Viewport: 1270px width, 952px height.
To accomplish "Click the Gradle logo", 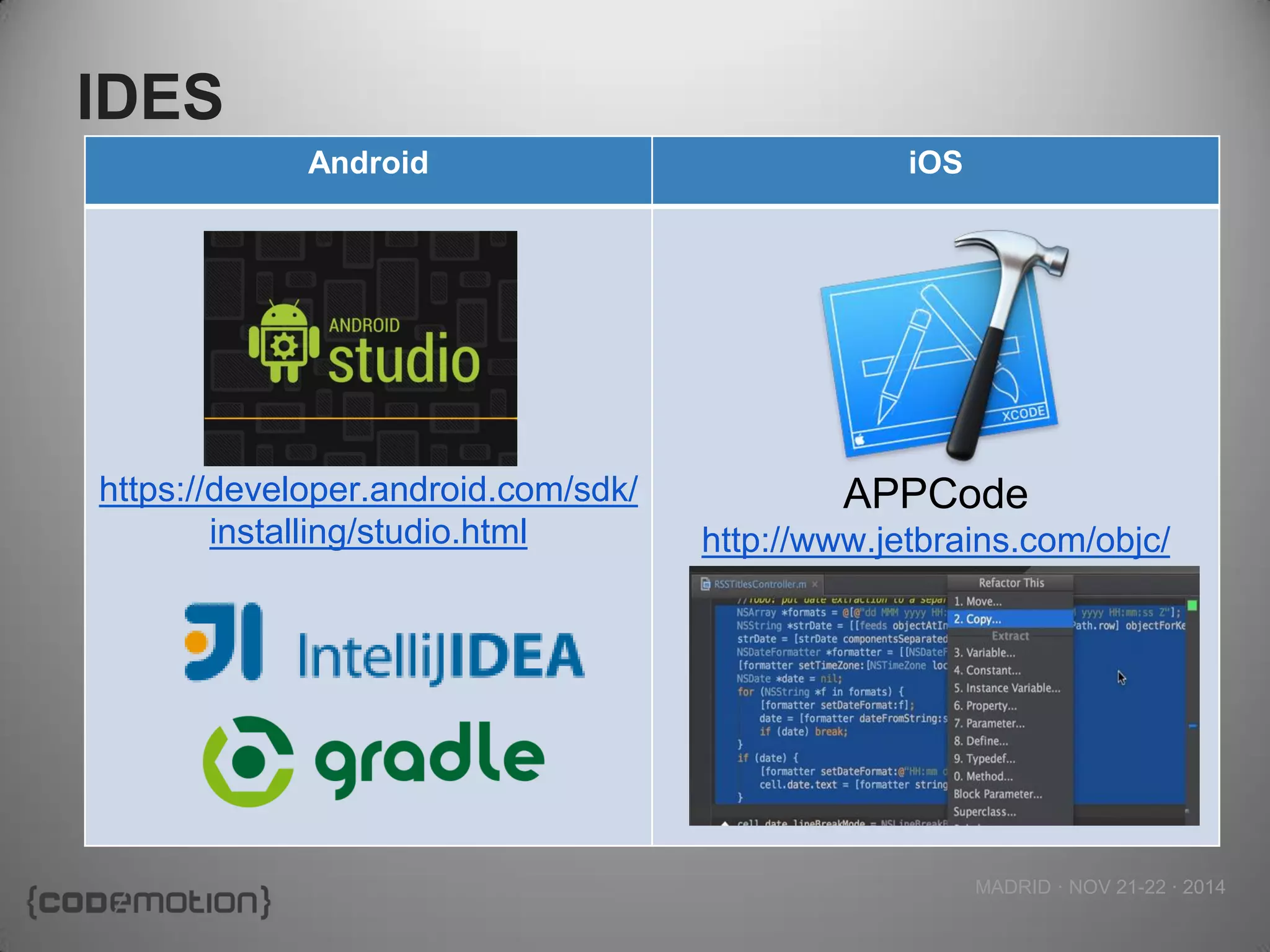I will coord(374,761).
